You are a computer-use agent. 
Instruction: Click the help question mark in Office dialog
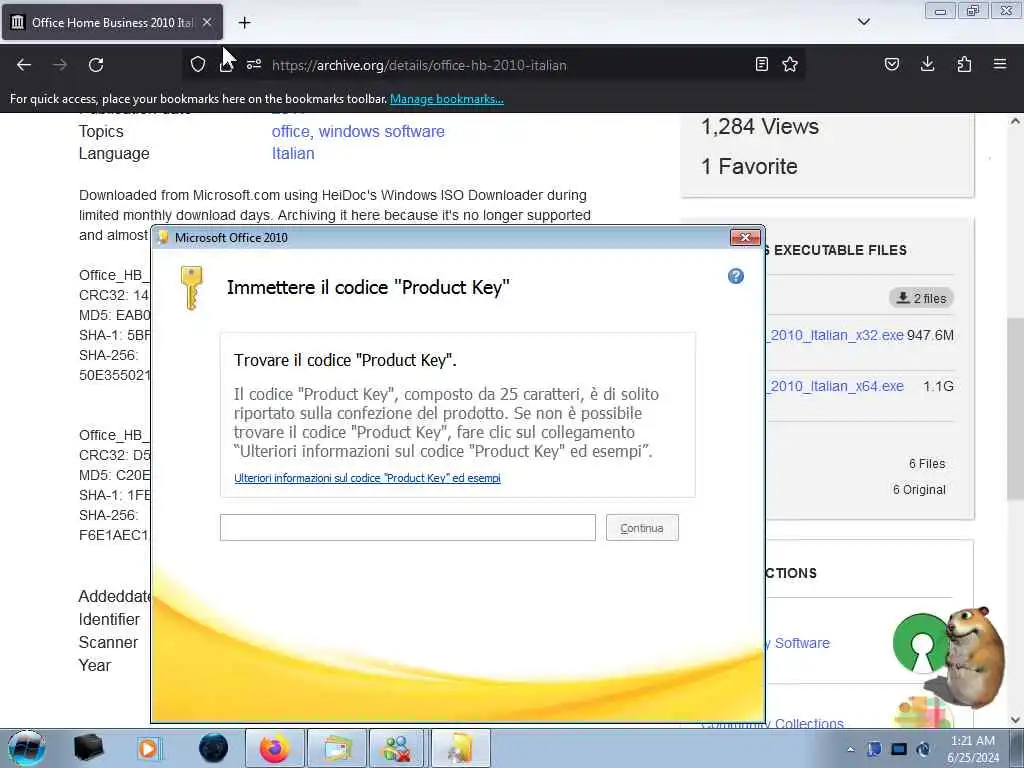(x=736, y=276)
